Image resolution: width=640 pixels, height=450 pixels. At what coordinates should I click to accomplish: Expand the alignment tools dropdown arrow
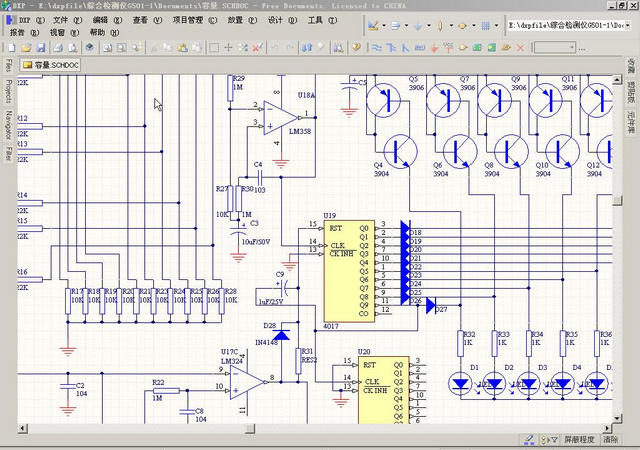407,26
